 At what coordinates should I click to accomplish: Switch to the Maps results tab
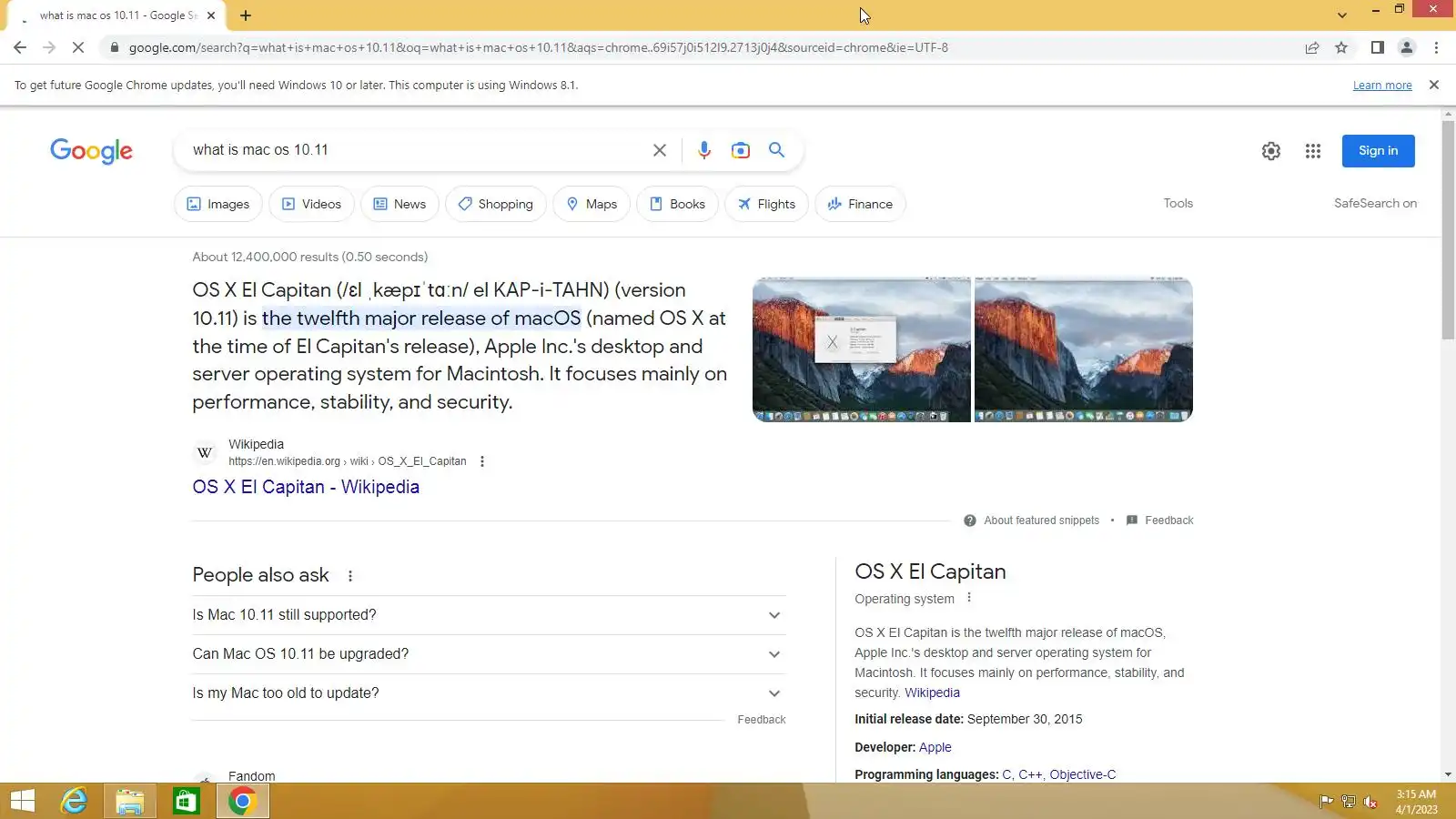591,204
